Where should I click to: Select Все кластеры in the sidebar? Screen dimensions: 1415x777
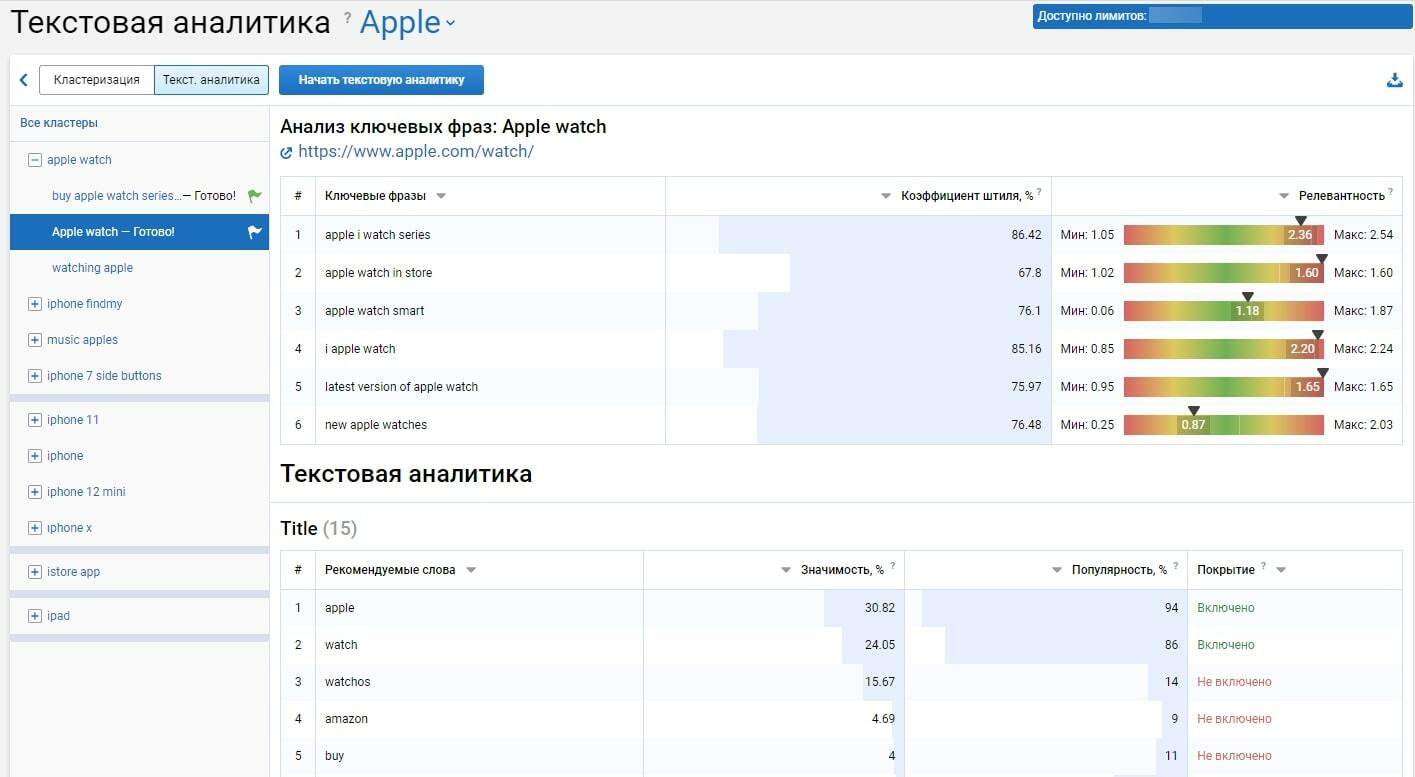(x=59, y=123)
